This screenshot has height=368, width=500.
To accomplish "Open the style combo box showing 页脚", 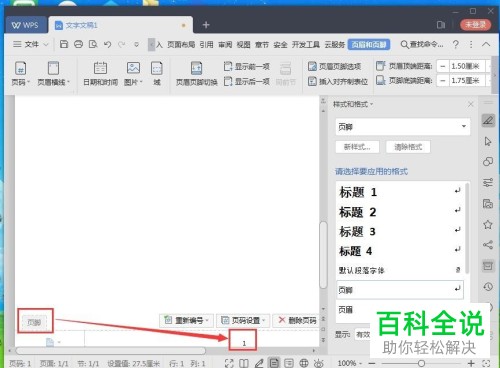I will (403, 126).
